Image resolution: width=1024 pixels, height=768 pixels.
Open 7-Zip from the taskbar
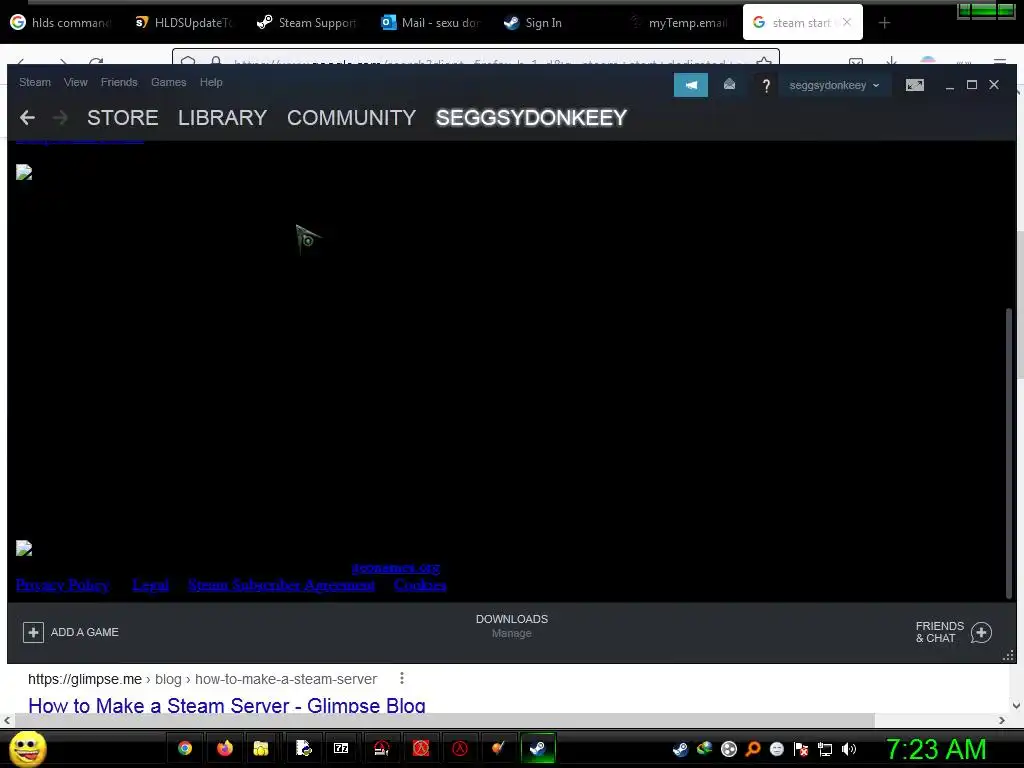click(341, 748)
